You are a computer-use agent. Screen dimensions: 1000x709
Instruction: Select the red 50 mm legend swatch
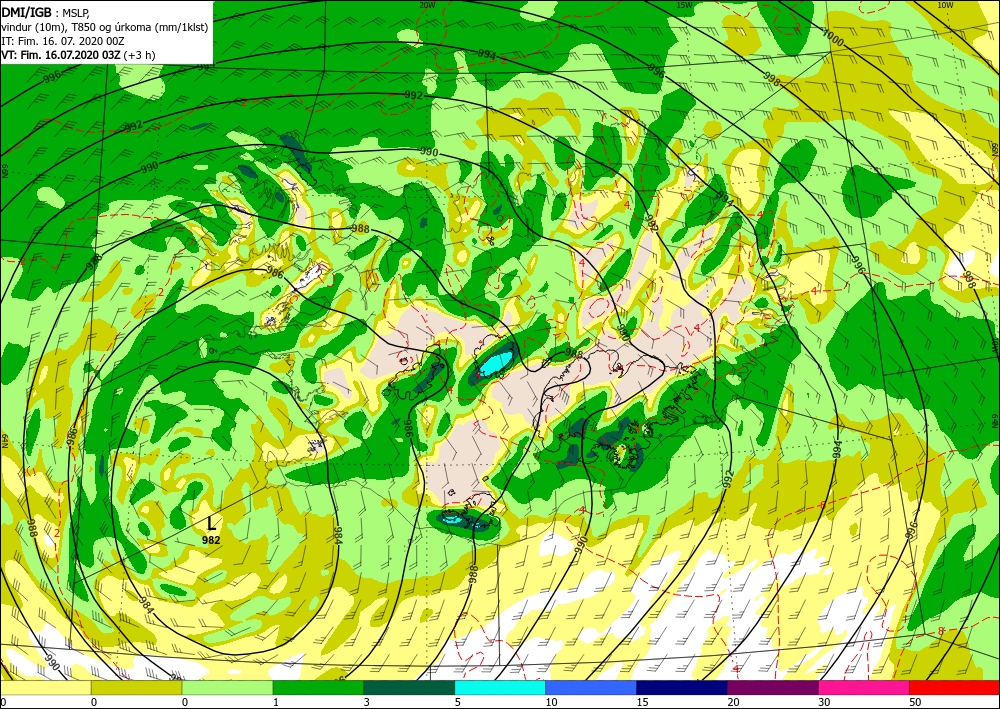click(x=955, y=688)
